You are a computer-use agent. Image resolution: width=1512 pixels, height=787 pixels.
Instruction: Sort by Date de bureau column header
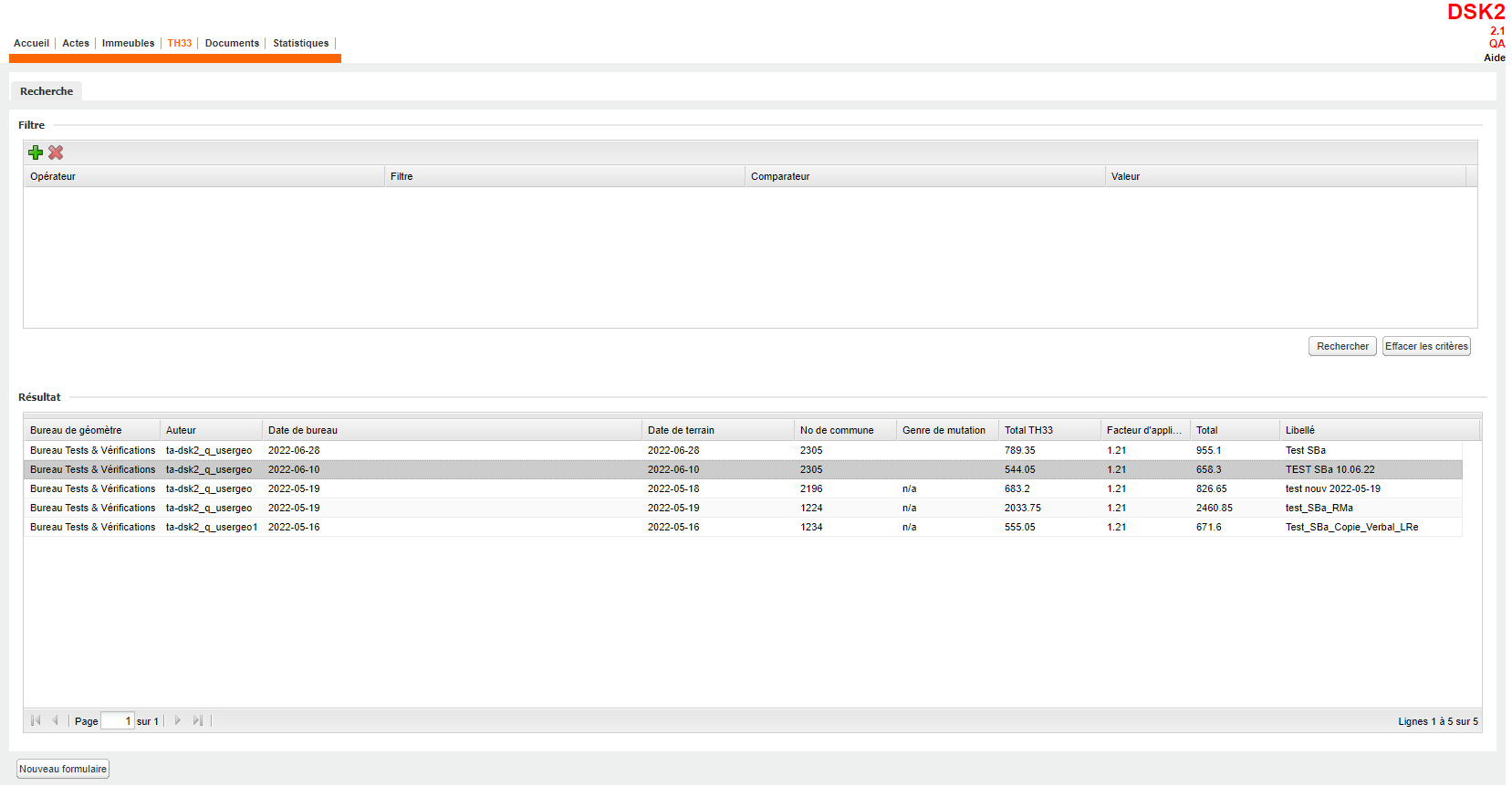pyautogui.click(x=303, y=430)
